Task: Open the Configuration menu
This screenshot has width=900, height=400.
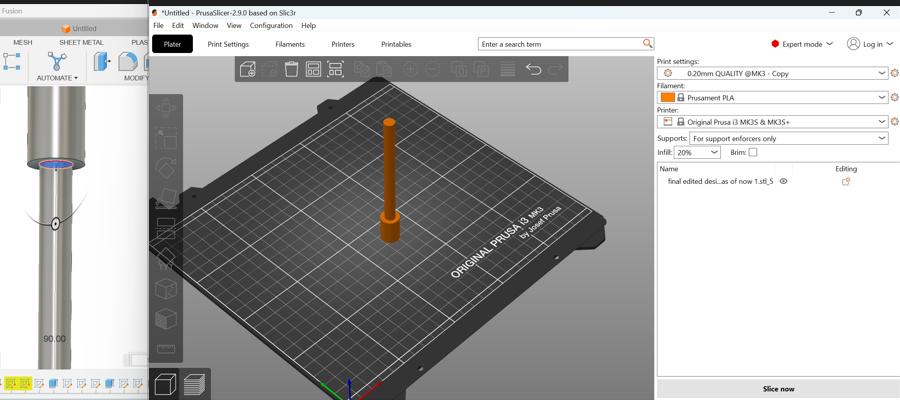Action: [271, 25]
